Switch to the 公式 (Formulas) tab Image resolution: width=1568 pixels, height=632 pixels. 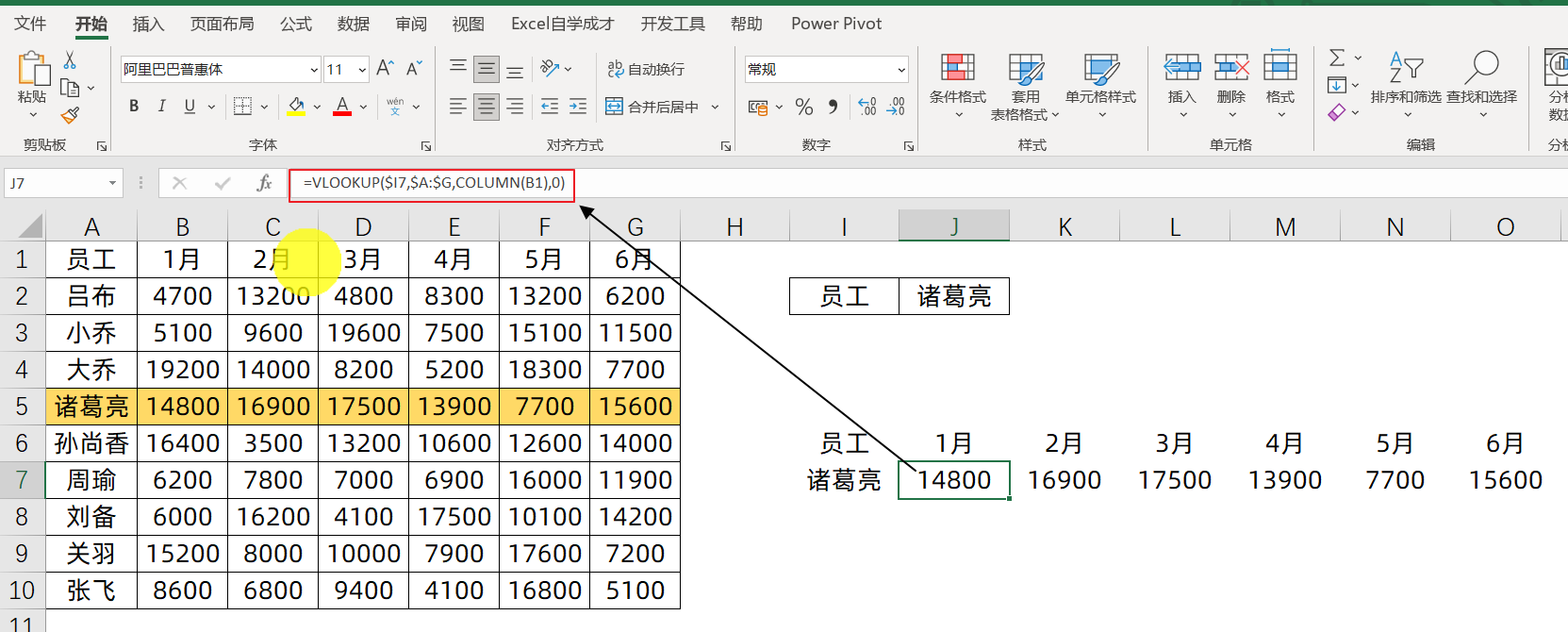coord(296,24)
